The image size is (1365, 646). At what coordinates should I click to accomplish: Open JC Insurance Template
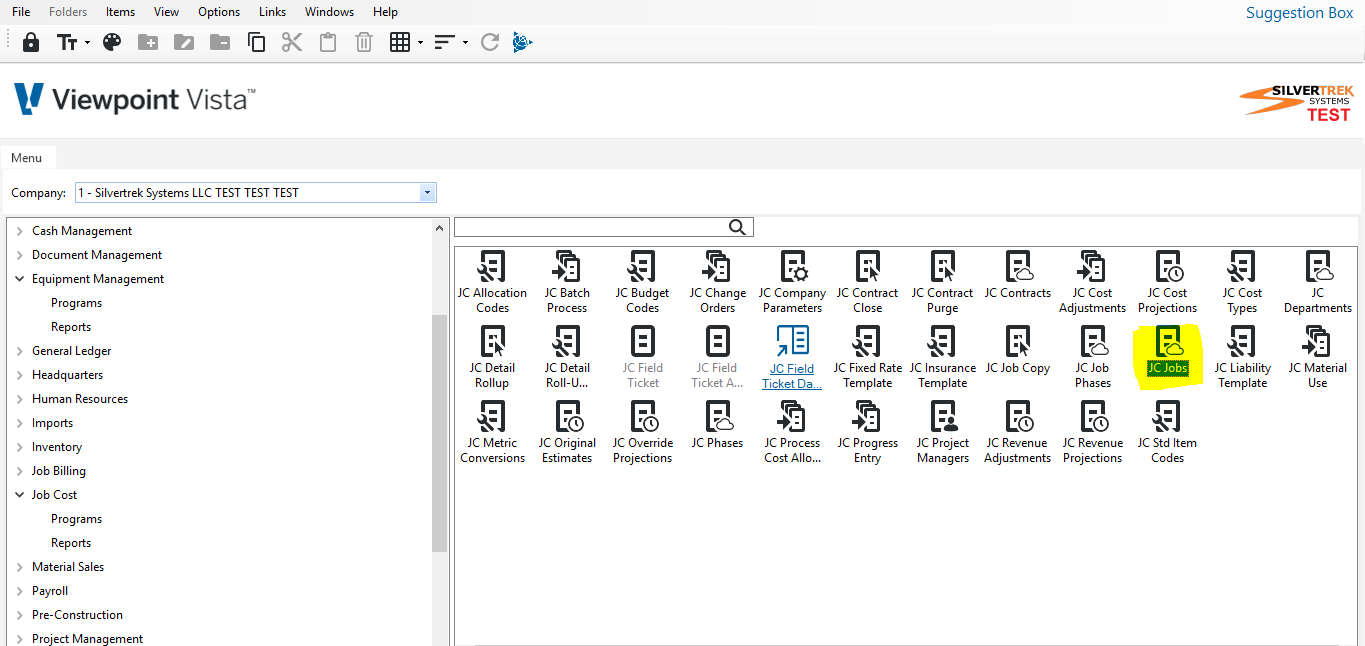pos(942,357)
